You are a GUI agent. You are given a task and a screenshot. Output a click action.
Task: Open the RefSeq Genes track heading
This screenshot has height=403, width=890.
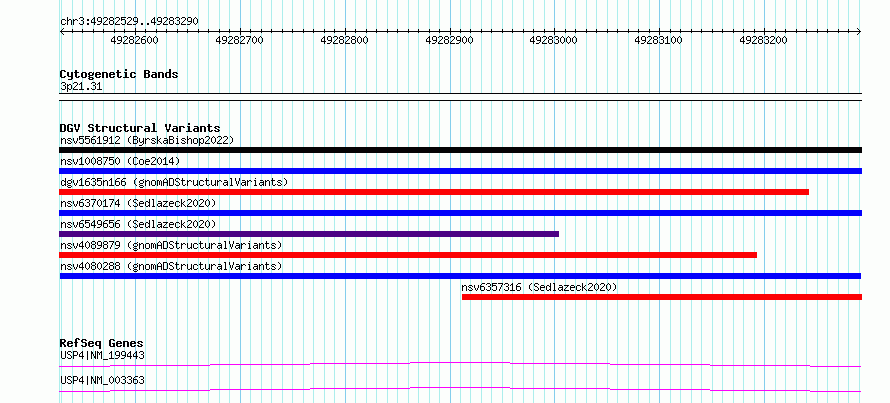pyautogui.click(x=102, y=343)
